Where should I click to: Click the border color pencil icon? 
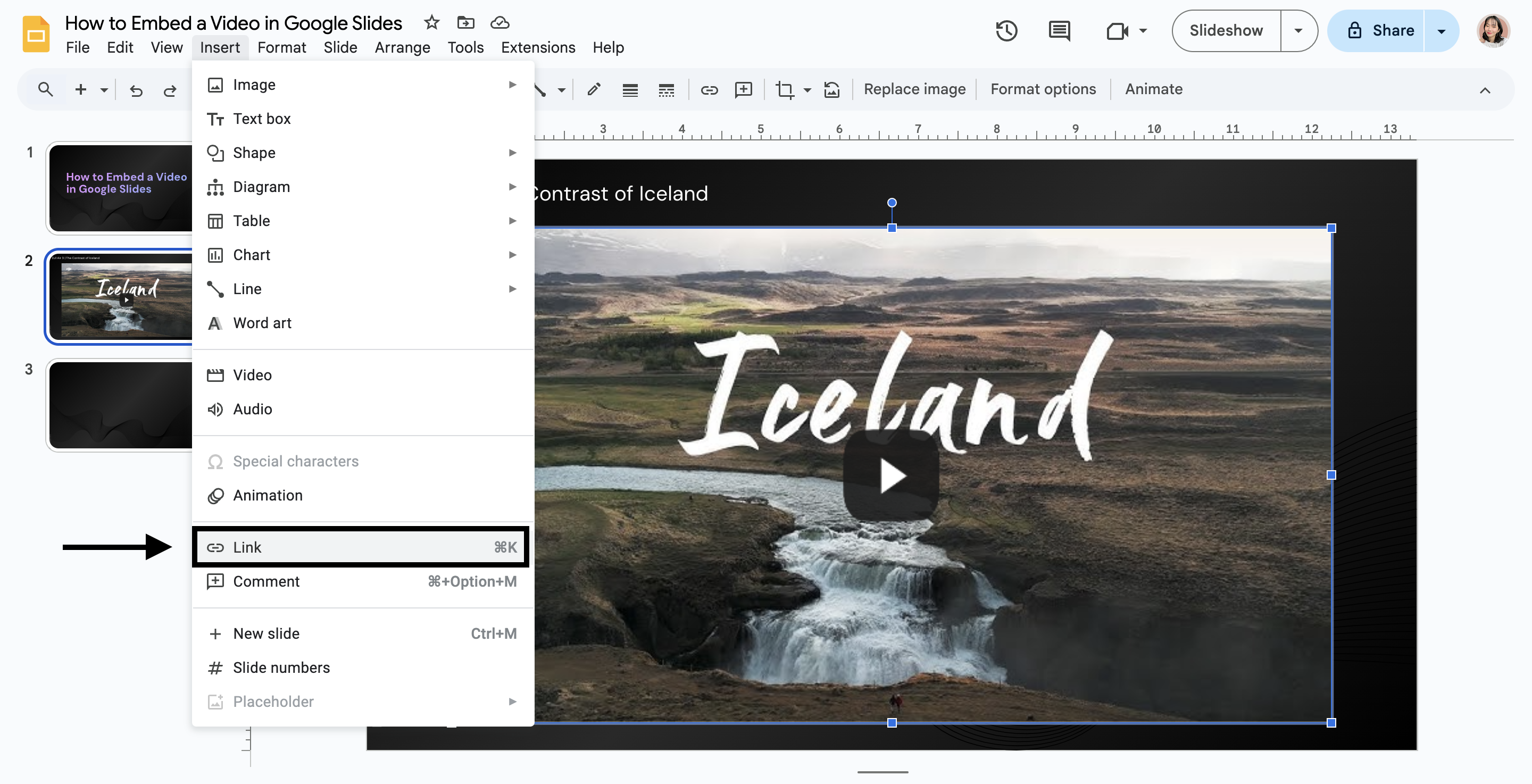pos(594,89)
